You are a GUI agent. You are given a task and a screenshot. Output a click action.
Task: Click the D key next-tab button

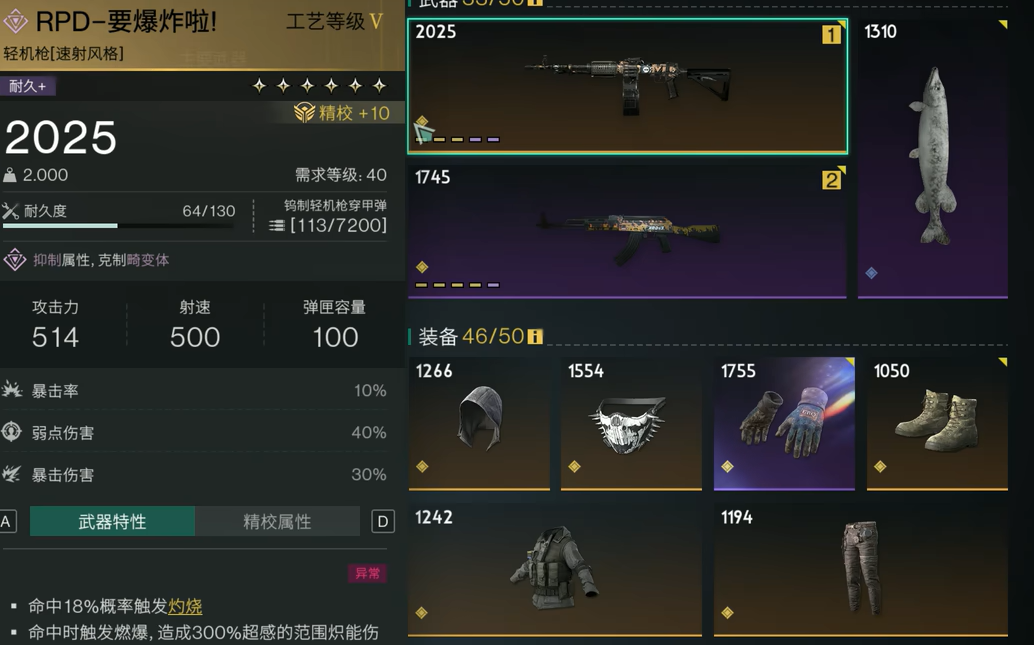pyautogui.click(x=383, y=522)
